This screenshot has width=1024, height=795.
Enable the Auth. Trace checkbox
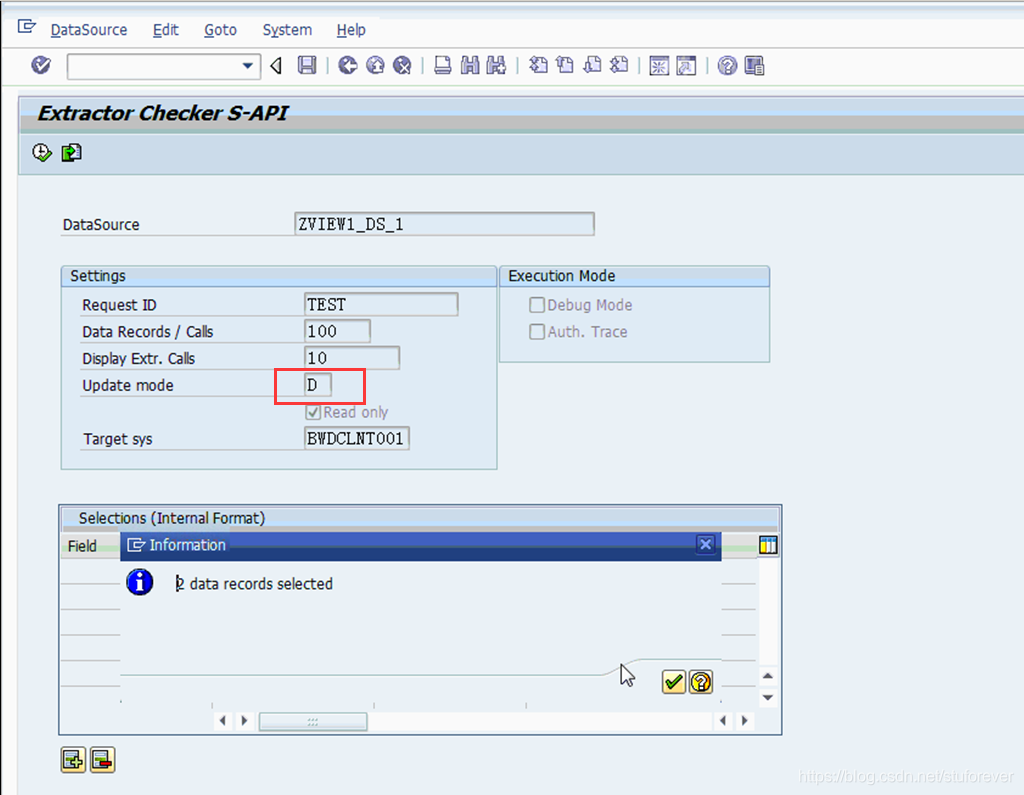coord(537,332)
